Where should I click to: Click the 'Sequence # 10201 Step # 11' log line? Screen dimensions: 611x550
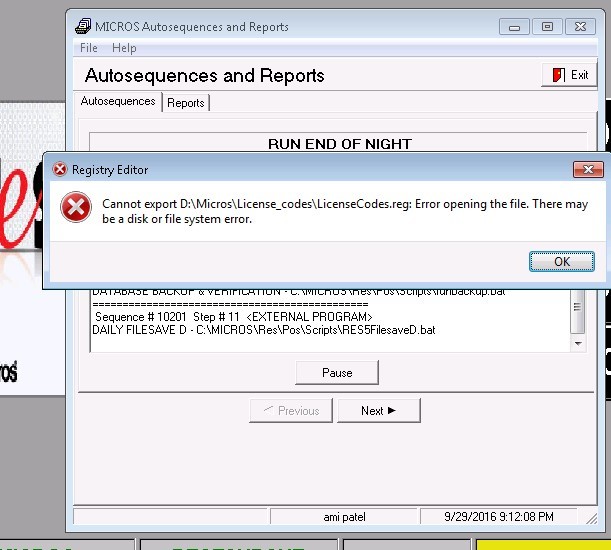tap(233, 317)
